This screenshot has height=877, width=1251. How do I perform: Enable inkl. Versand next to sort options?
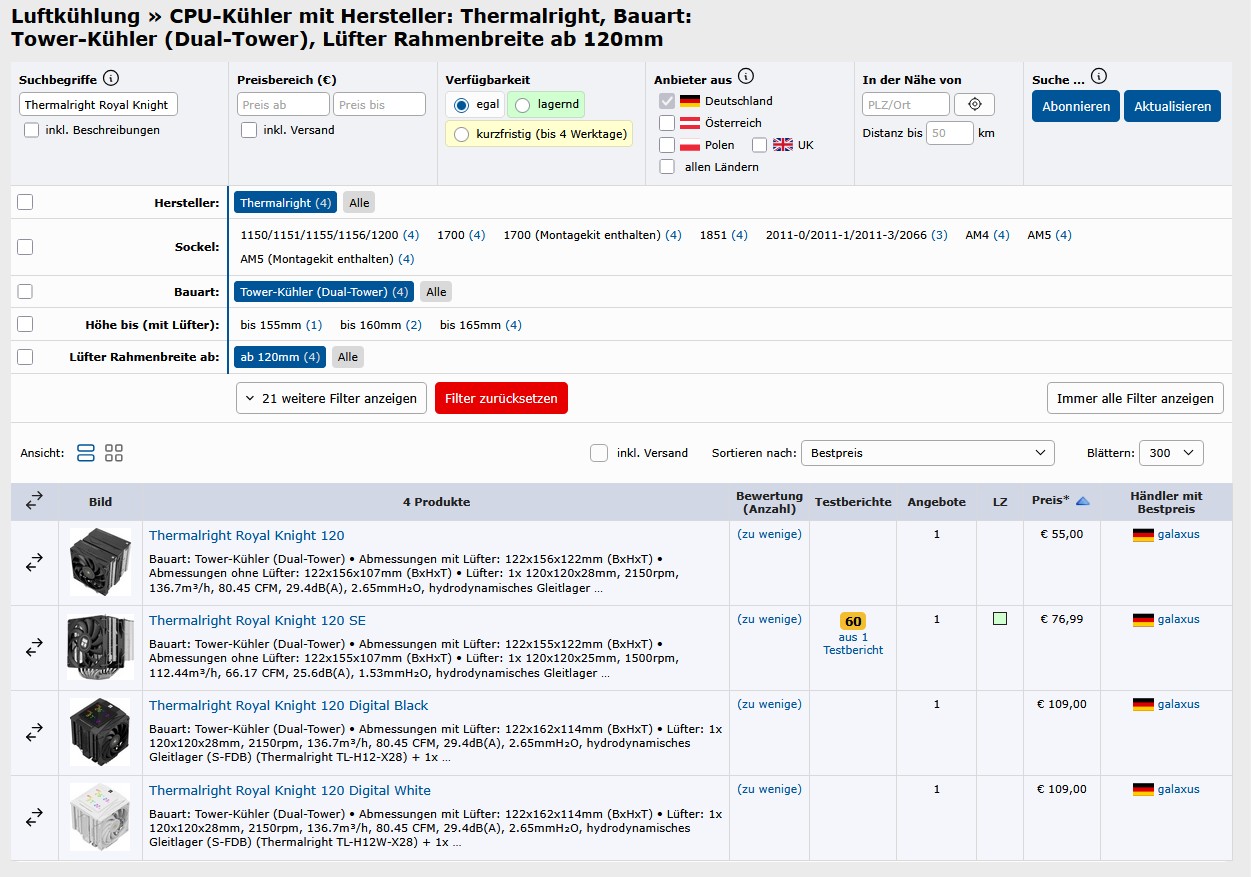tap(599, 453)
